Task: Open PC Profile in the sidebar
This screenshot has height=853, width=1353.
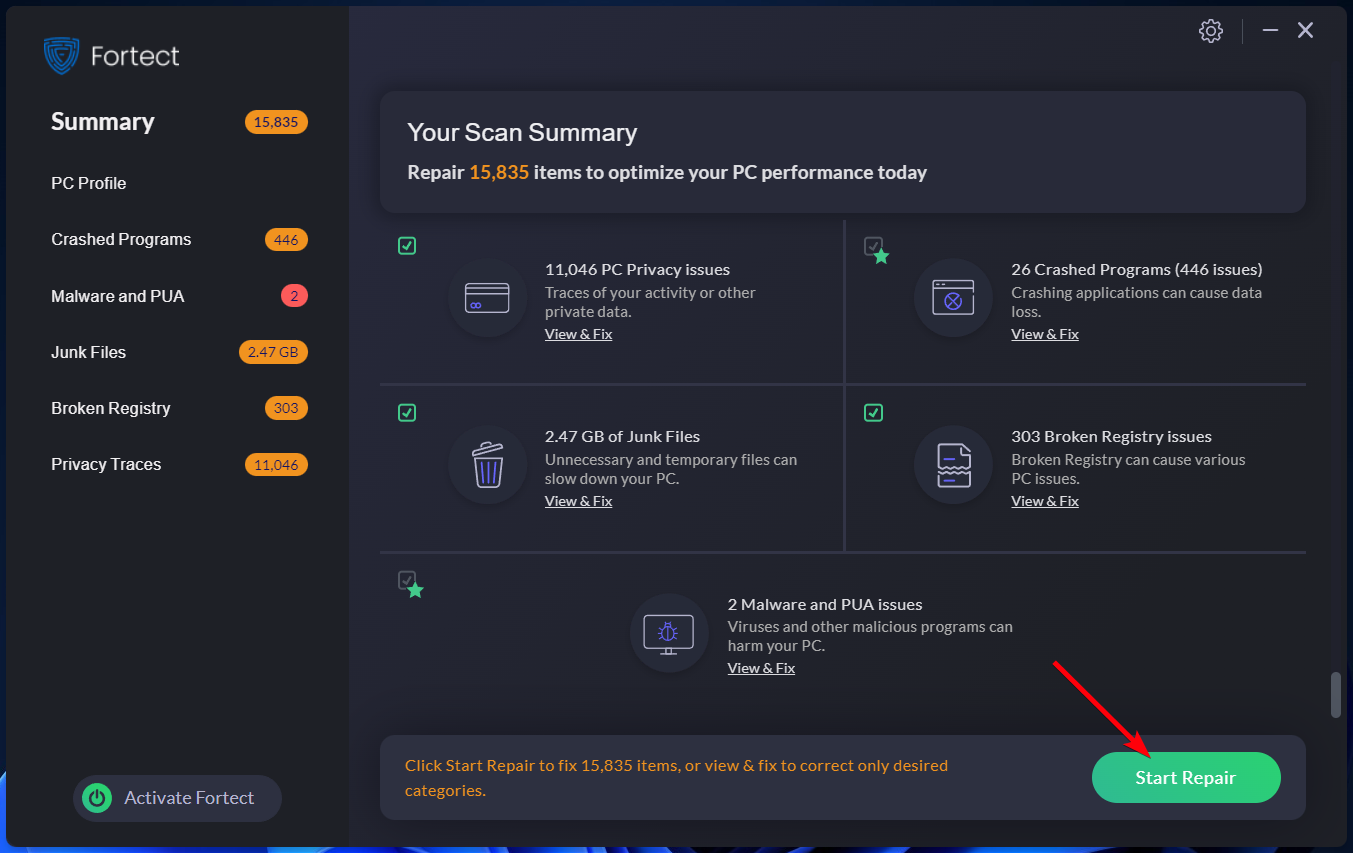Action: coord(89,183)
